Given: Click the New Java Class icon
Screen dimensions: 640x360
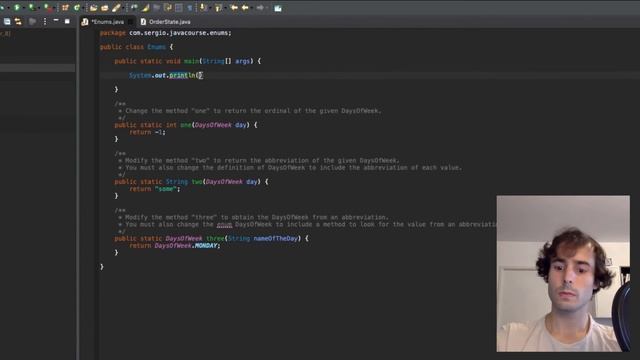Looking at the screenshot, I should (x=76, y=8).
